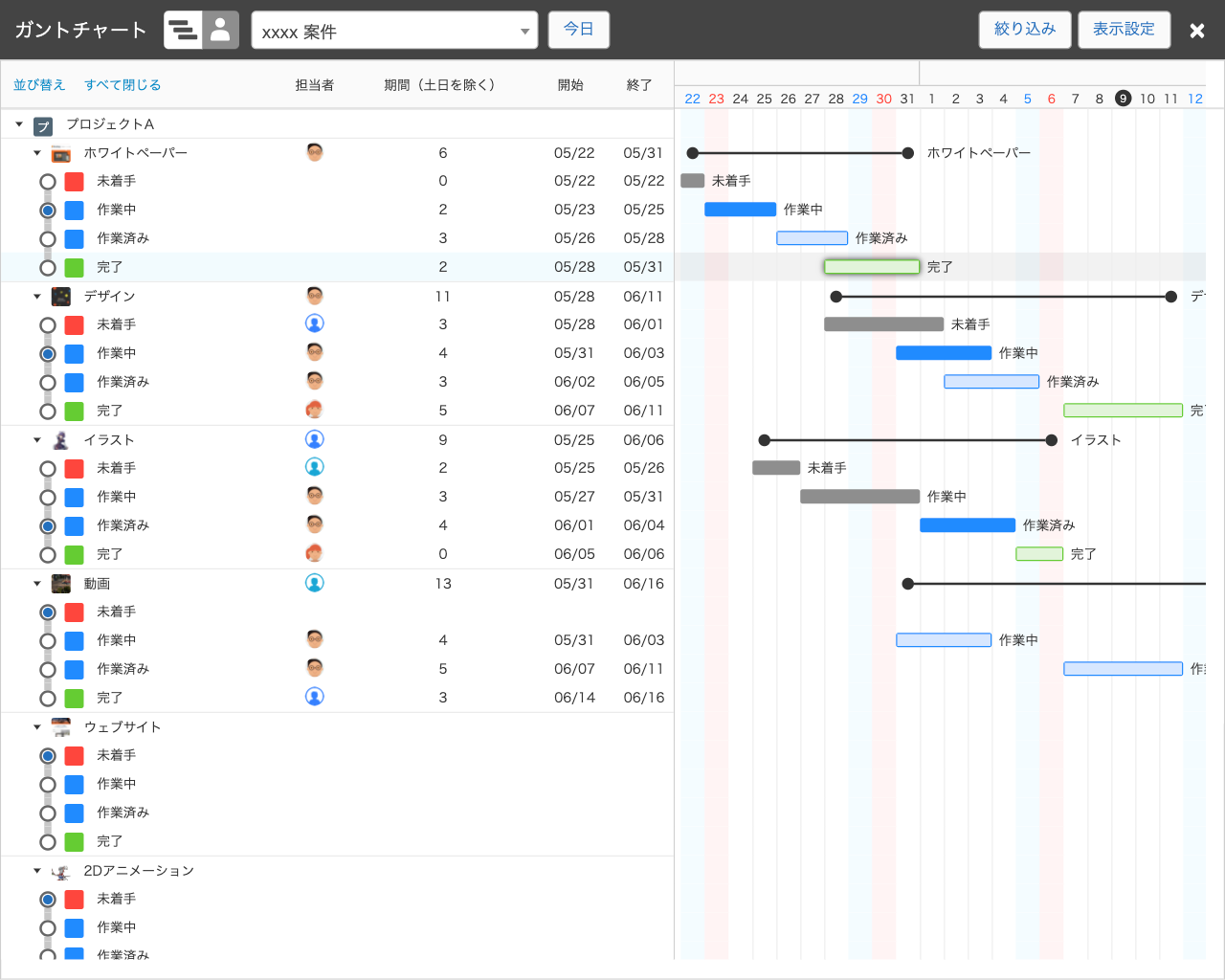Click the green 完了 bar for ホワイトペーパー
1225x980 pixels.
(x=872, y=267)
